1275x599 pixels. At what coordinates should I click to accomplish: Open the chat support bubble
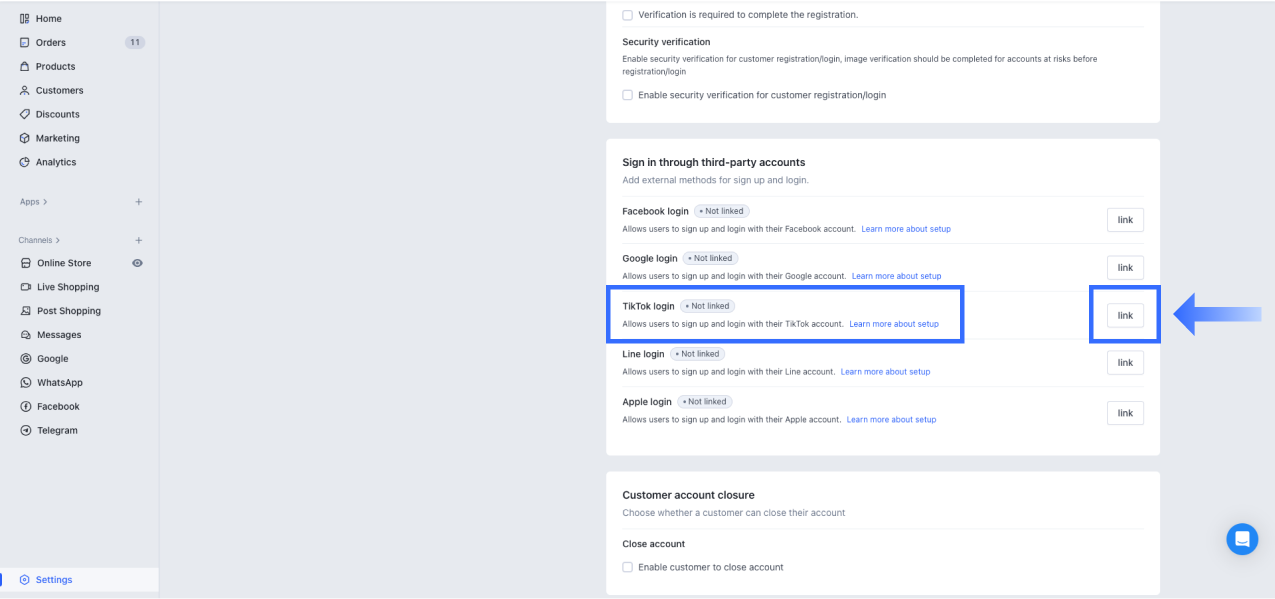[x=1242, y=539]
